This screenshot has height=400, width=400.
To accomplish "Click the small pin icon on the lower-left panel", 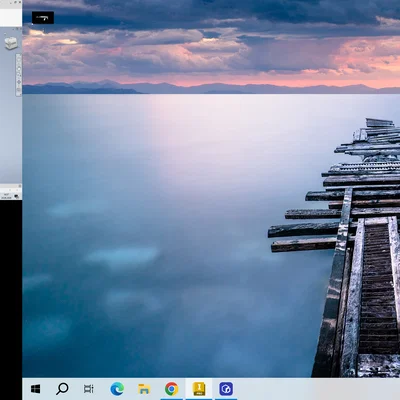I will tap(20, 186).
